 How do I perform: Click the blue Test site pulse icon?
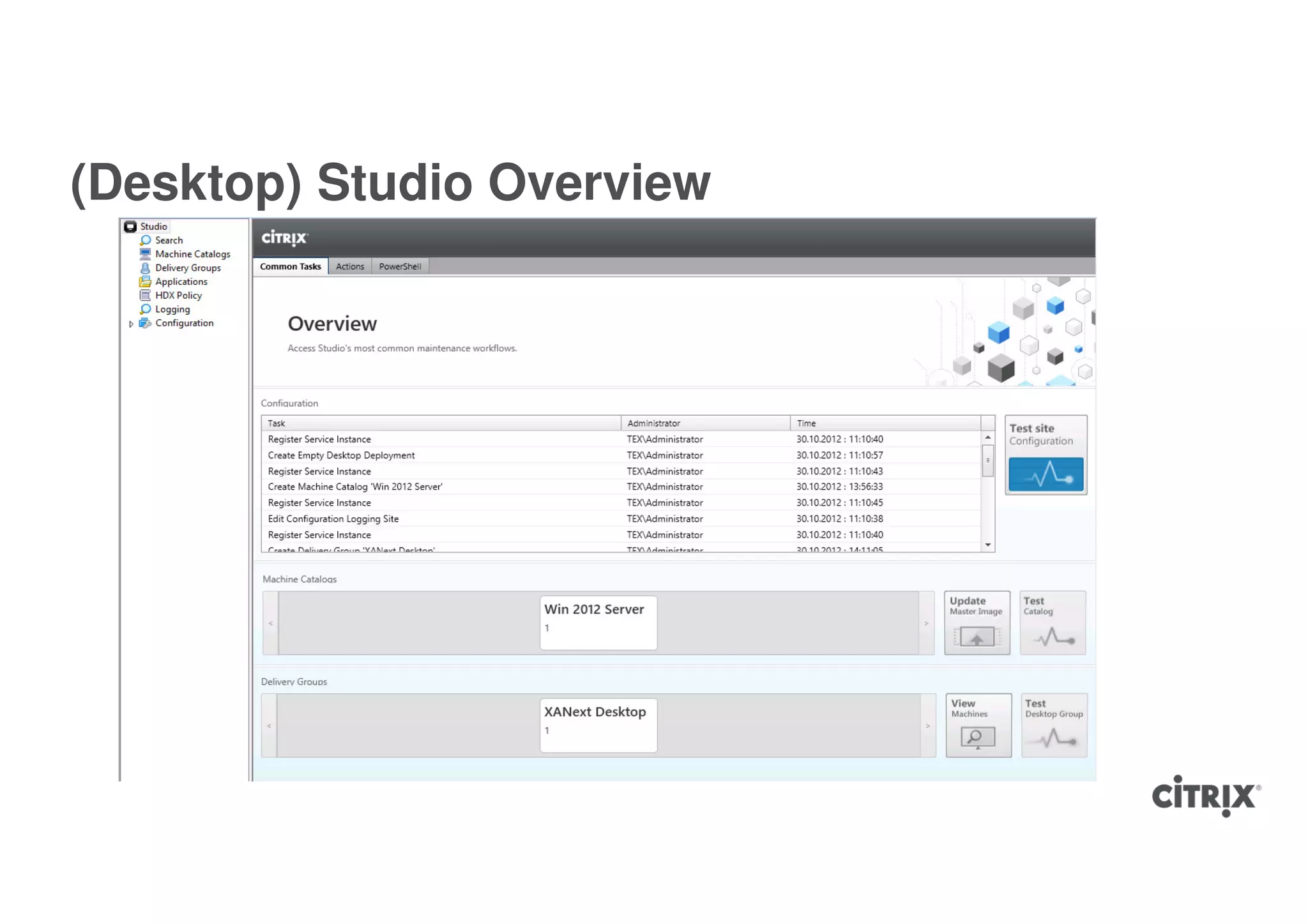1046,474
